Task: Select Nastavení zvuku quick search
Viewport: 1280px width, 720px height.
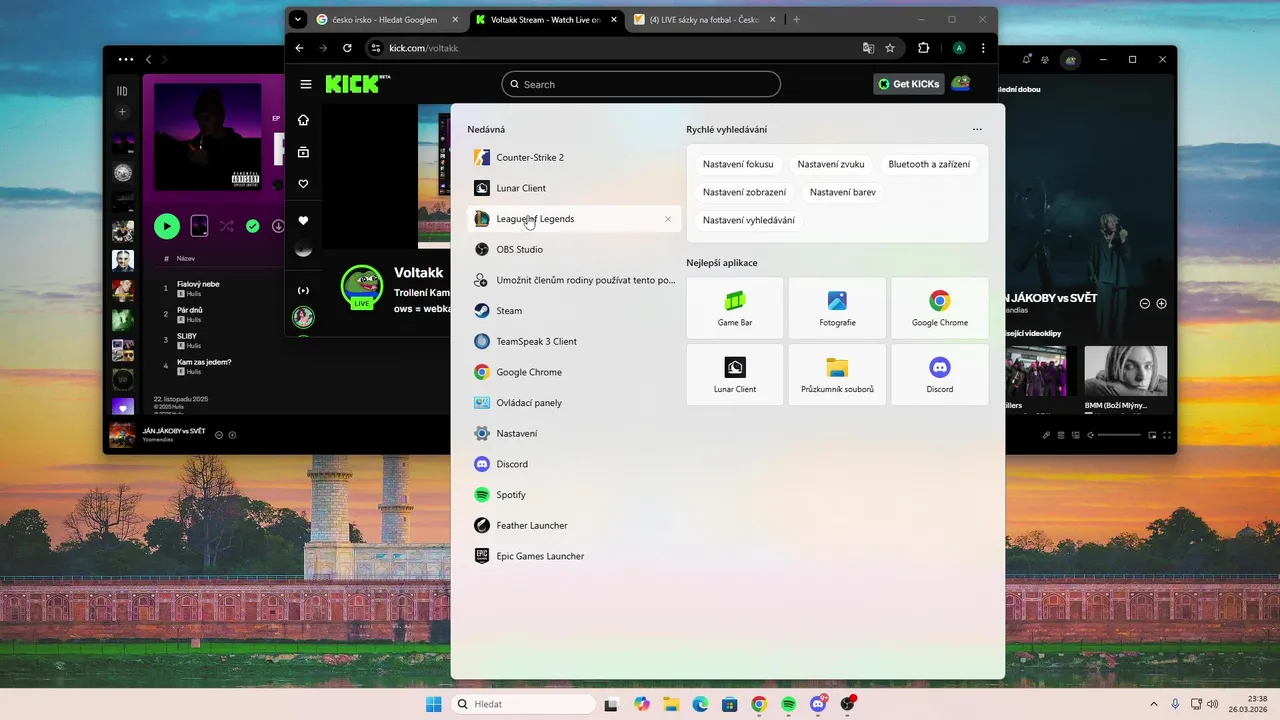Action: [831, 164]
